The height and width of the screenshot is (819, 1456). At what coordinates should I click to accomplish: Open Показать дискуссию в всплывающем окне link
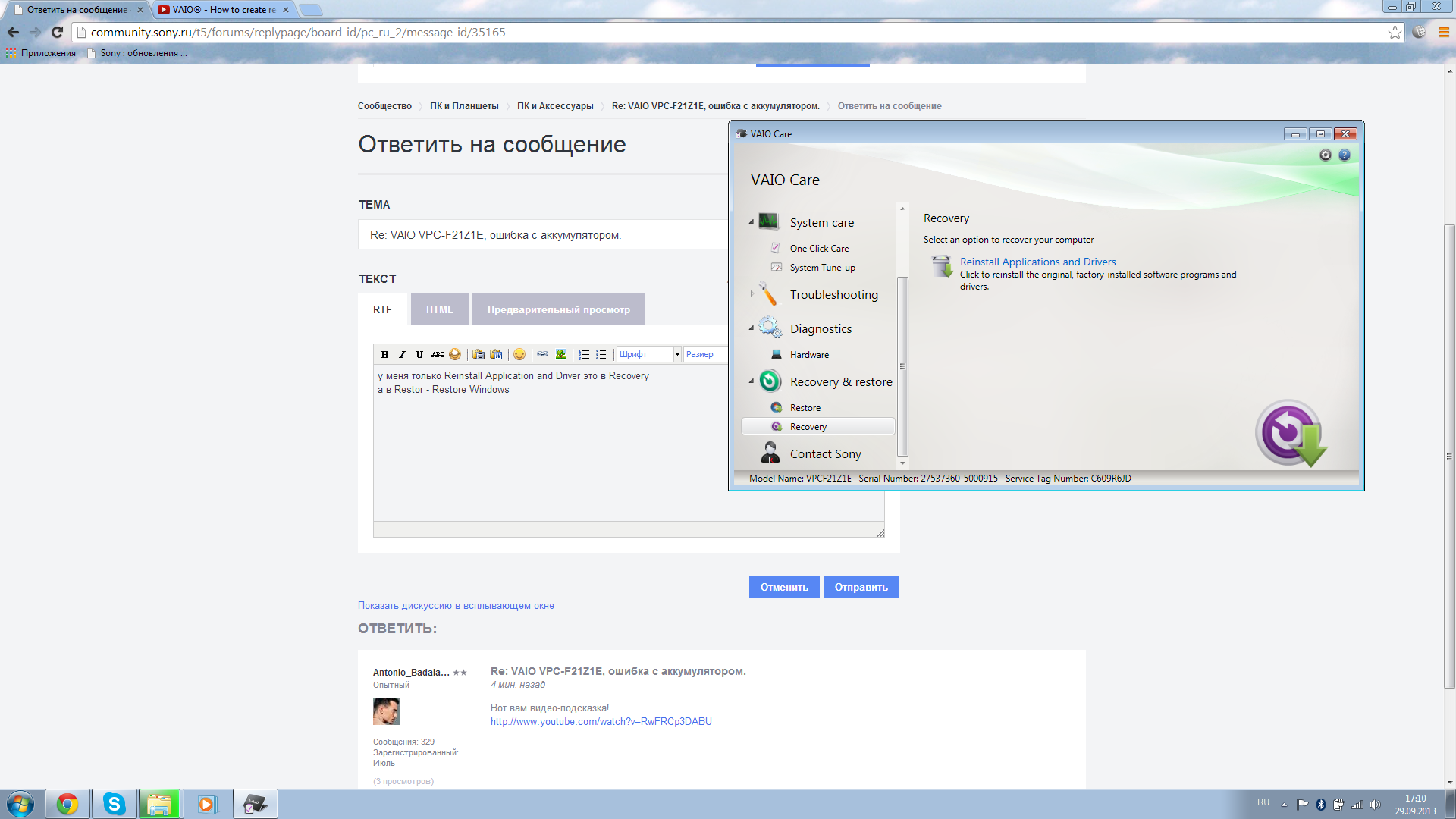(x=456, y=605)
